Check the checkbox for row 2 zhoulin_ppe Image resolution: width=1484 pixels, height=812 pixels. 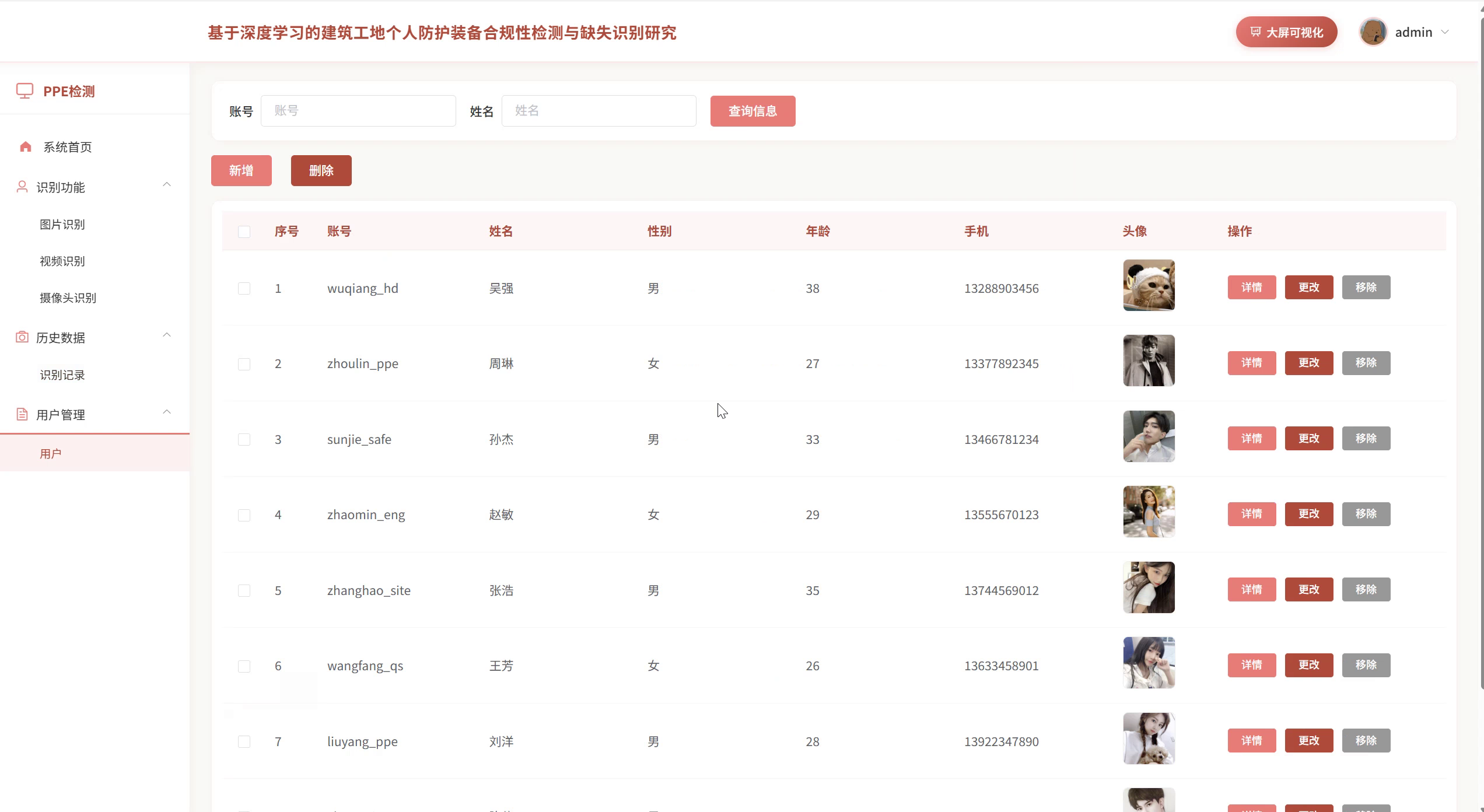[x=244, y=364]
